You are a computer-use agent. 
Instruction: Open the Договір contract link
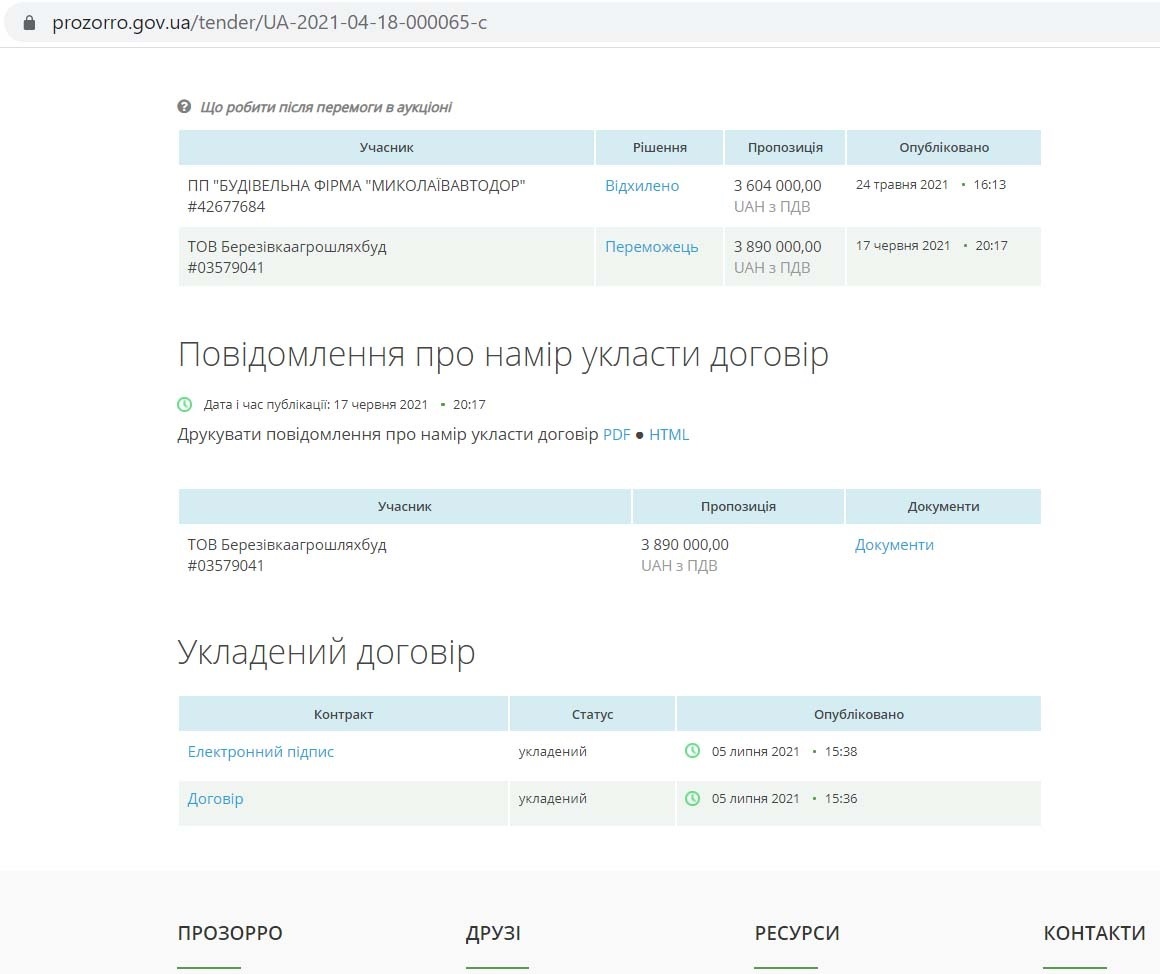coord(215,799)
